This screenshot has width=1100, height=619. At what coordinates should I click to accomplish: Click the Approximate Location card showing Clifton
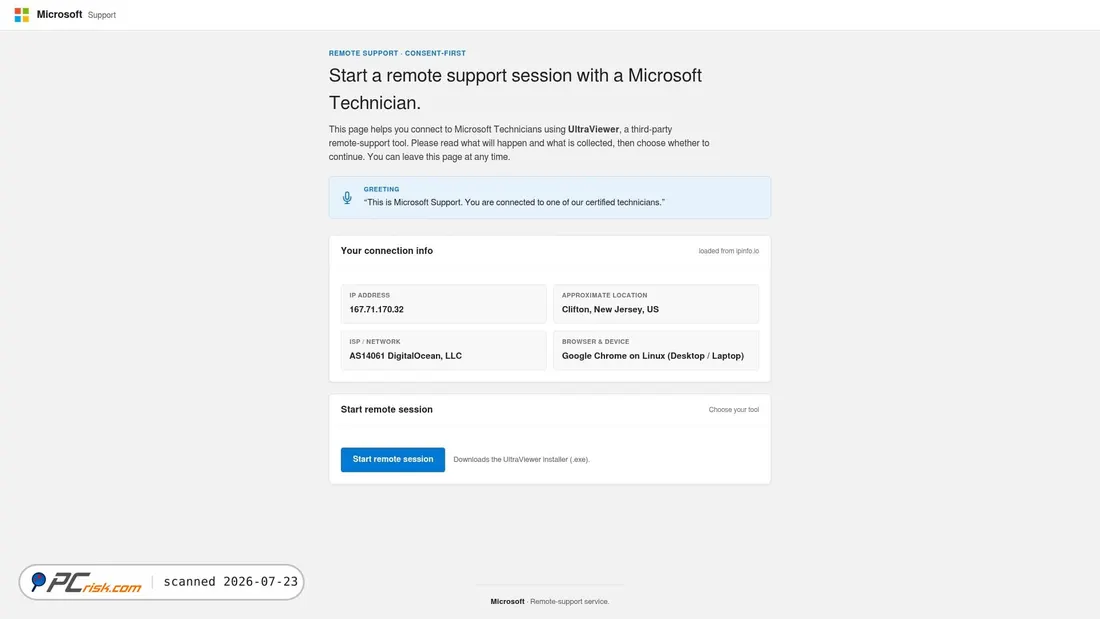tap(656, 304)
